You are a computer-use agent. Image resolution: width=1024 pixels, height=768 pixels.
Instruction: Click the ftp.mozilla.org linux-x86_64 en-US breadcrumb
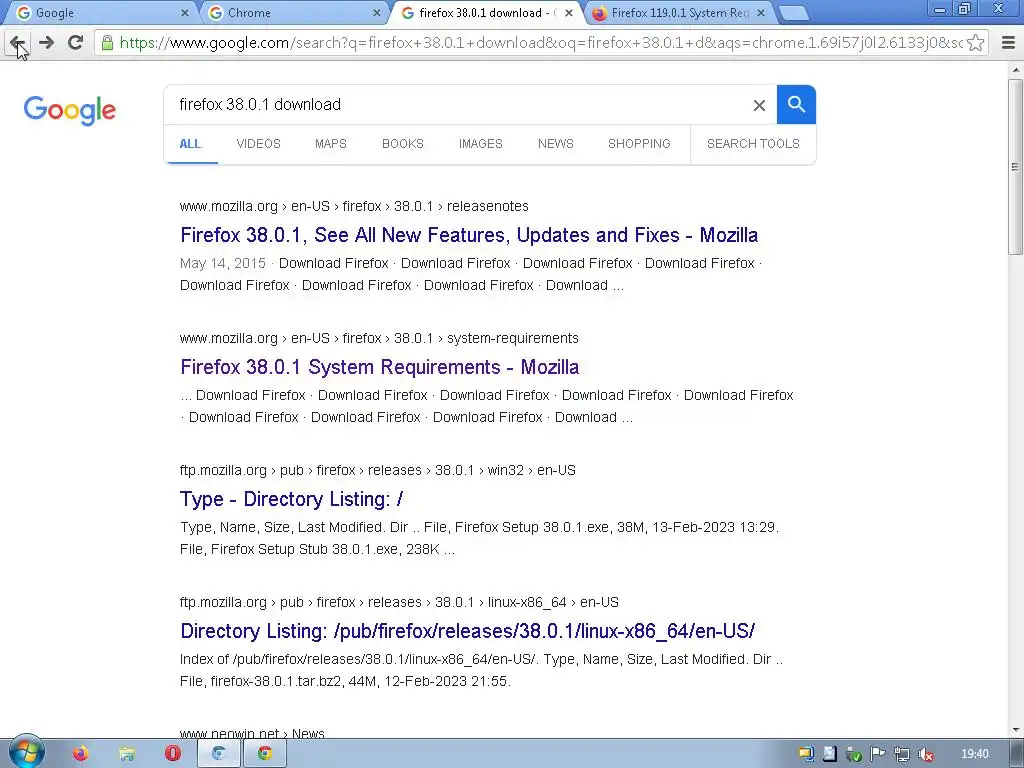pos(399,602)
